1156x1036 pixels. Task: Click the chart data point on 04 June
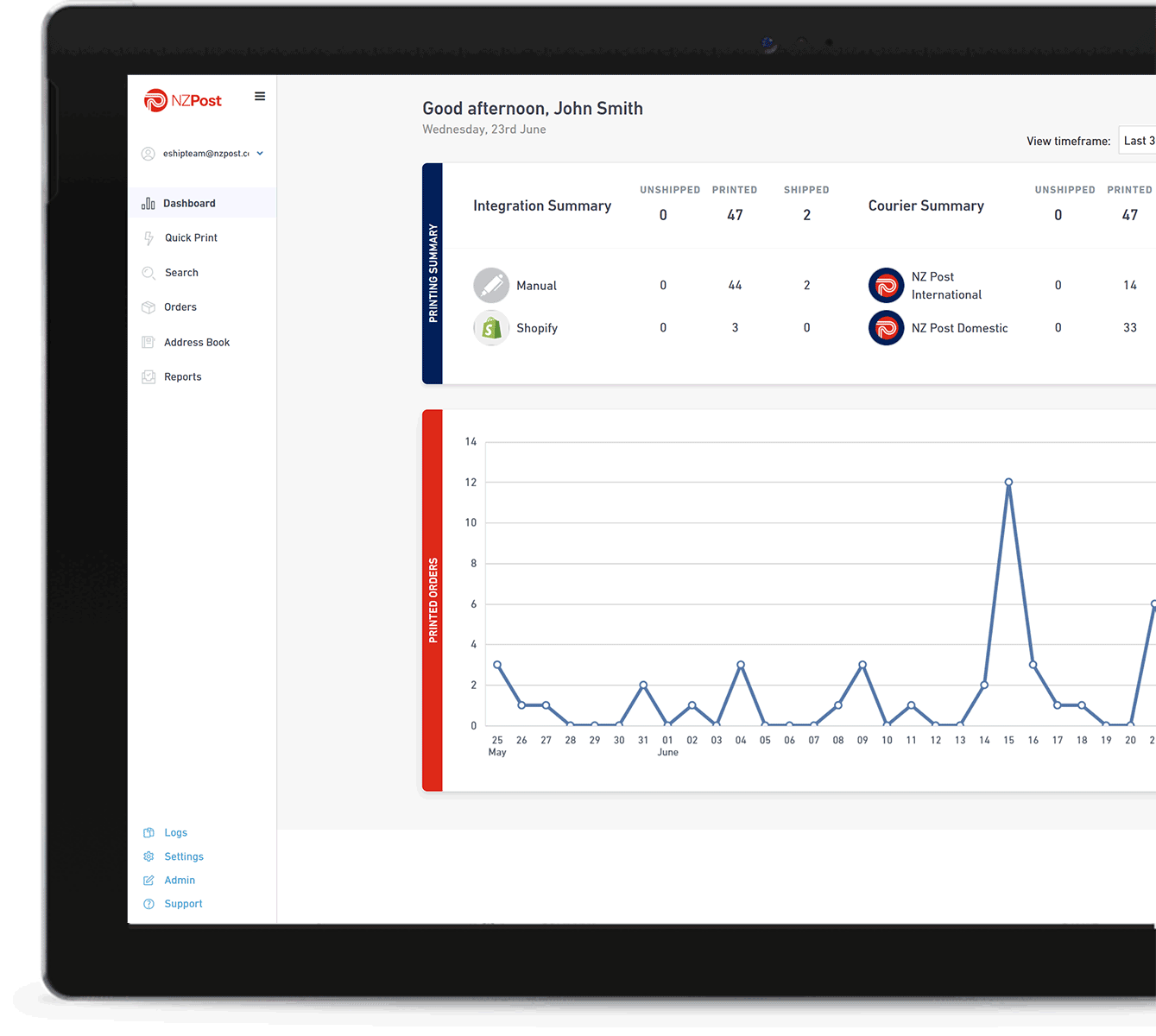pos(741,665)
